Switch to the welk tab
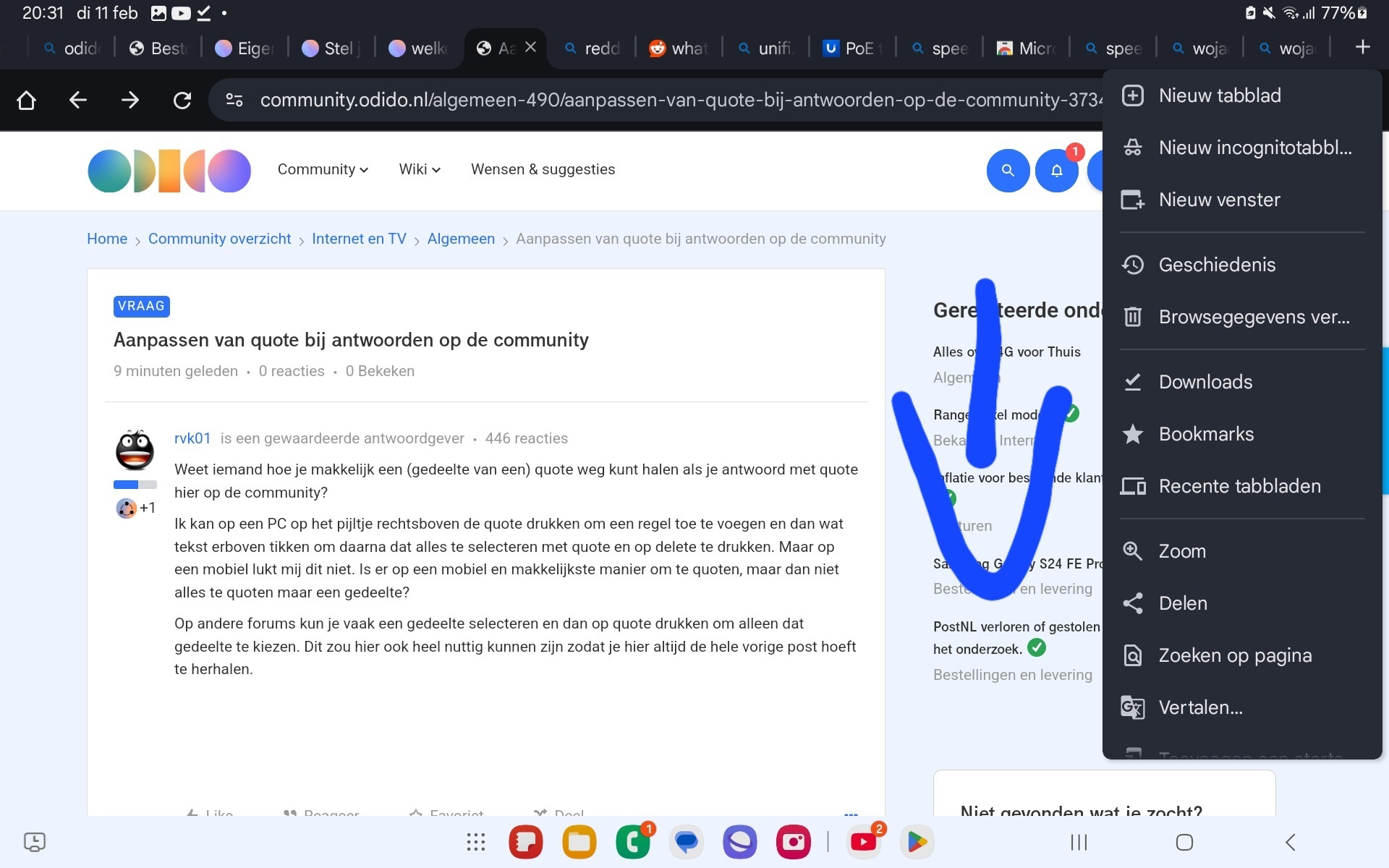This screenshot has height=868, width=1389. [x=419, y=48]
